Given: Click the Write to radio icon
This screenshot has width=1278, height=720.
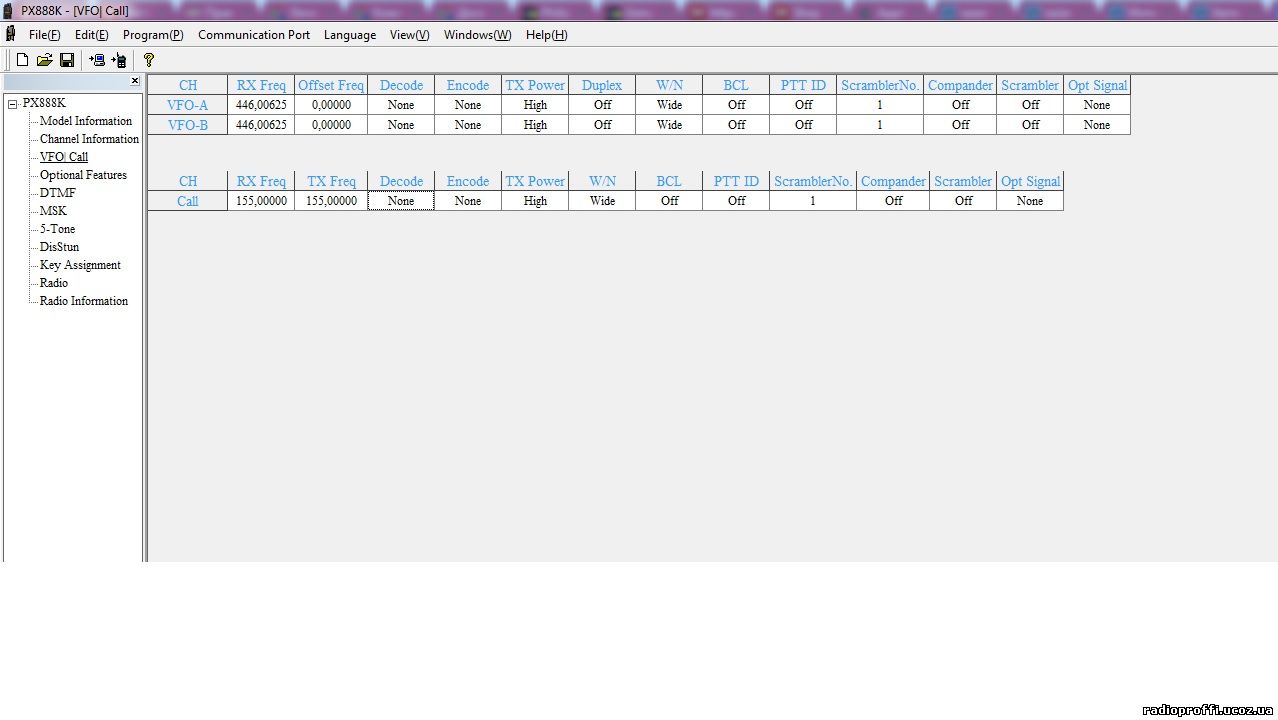Looking at the screenshot, I should pyautogui.click(x=119, y=60).
